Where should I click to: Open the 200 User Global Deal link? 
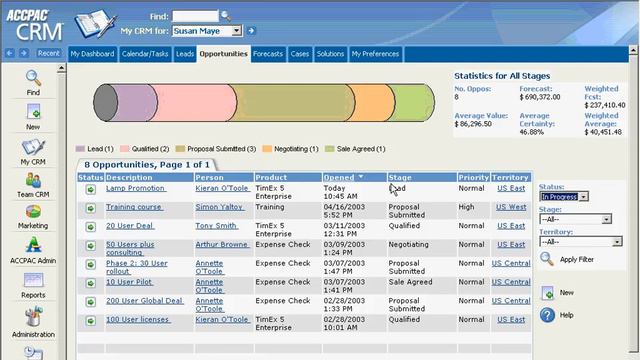pos(144,301)
